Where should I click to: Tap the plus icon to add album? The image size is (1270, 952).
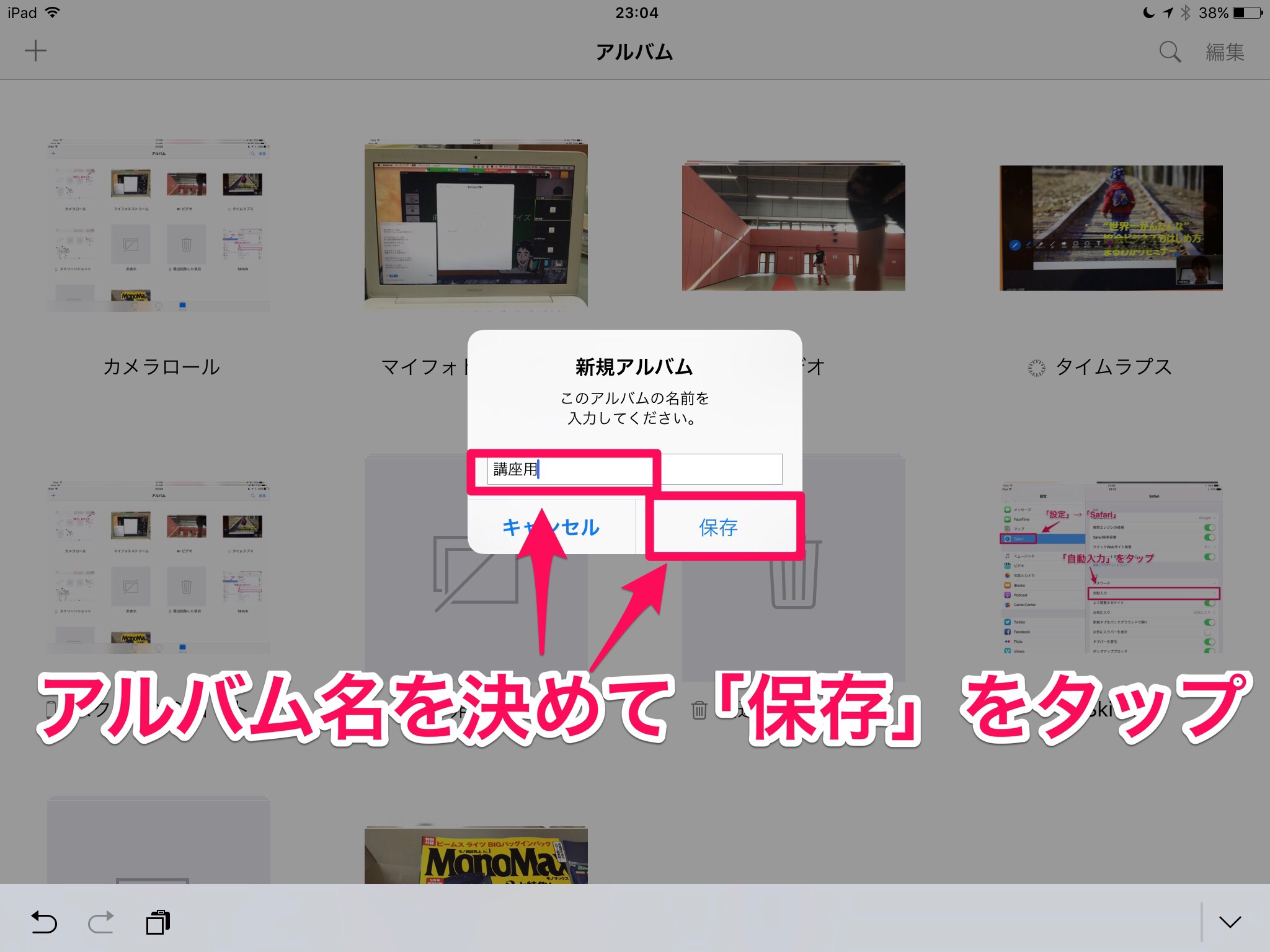coord(35,51)
